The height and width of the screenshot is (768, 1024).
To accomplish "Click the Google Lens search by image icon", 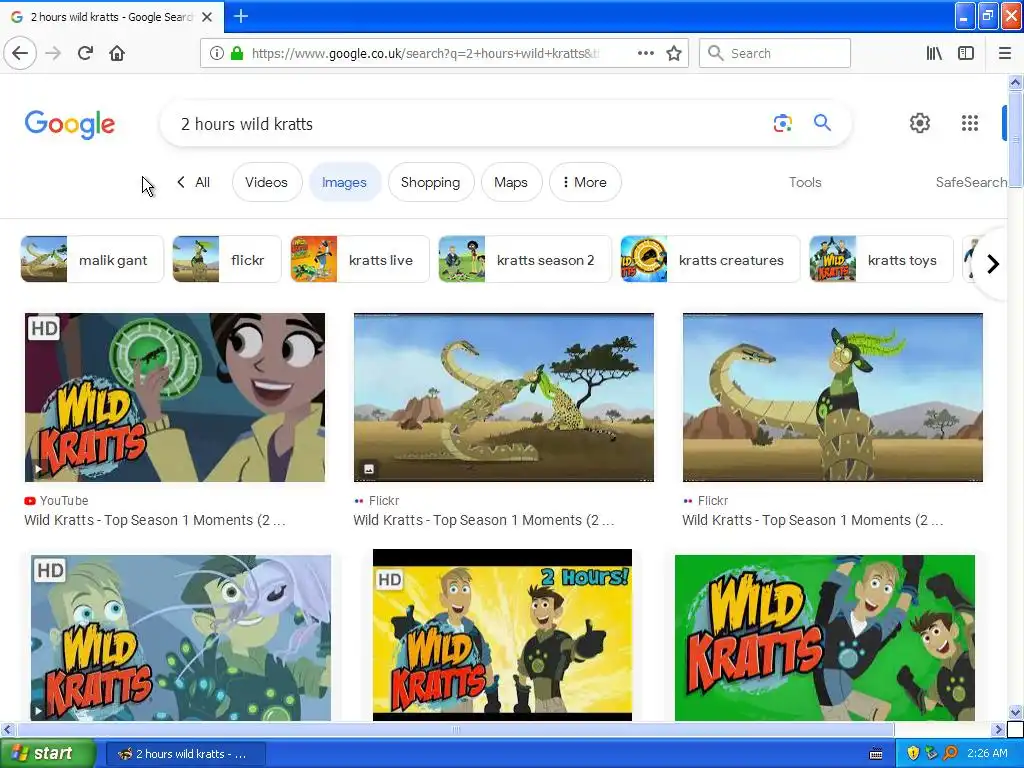I will point(782,123).
